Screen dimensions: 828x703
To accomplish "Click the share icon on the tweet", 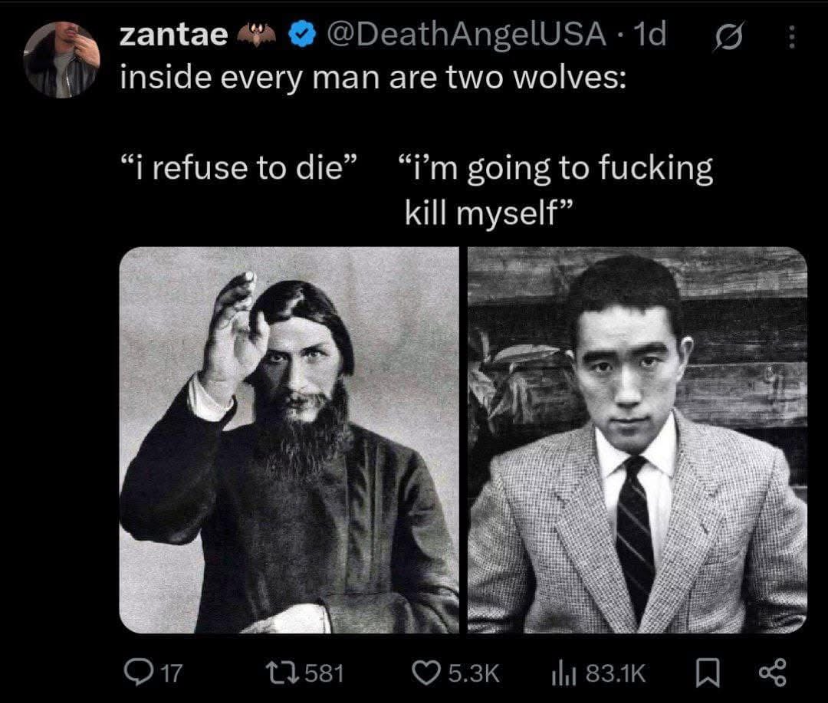I will pyautogui.click(x=771, y=673).
